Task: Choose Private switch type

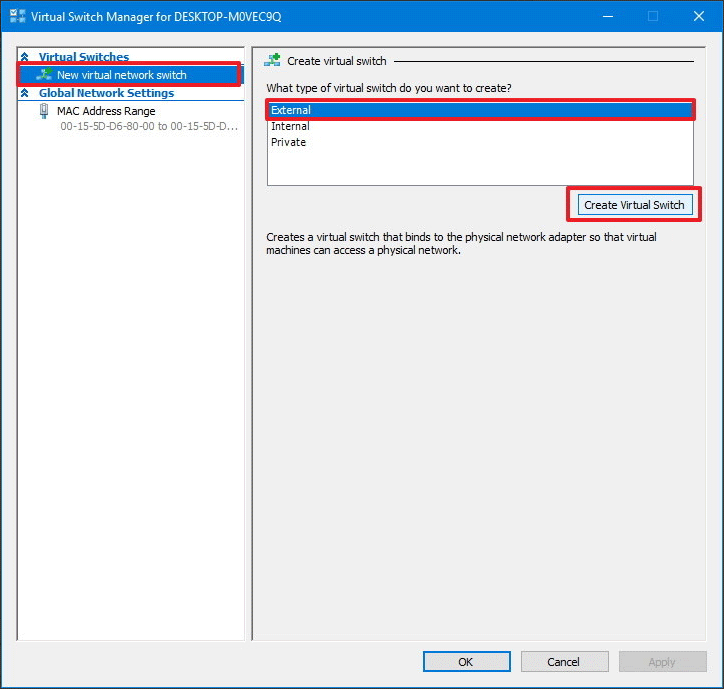Action: coord(480,142)
